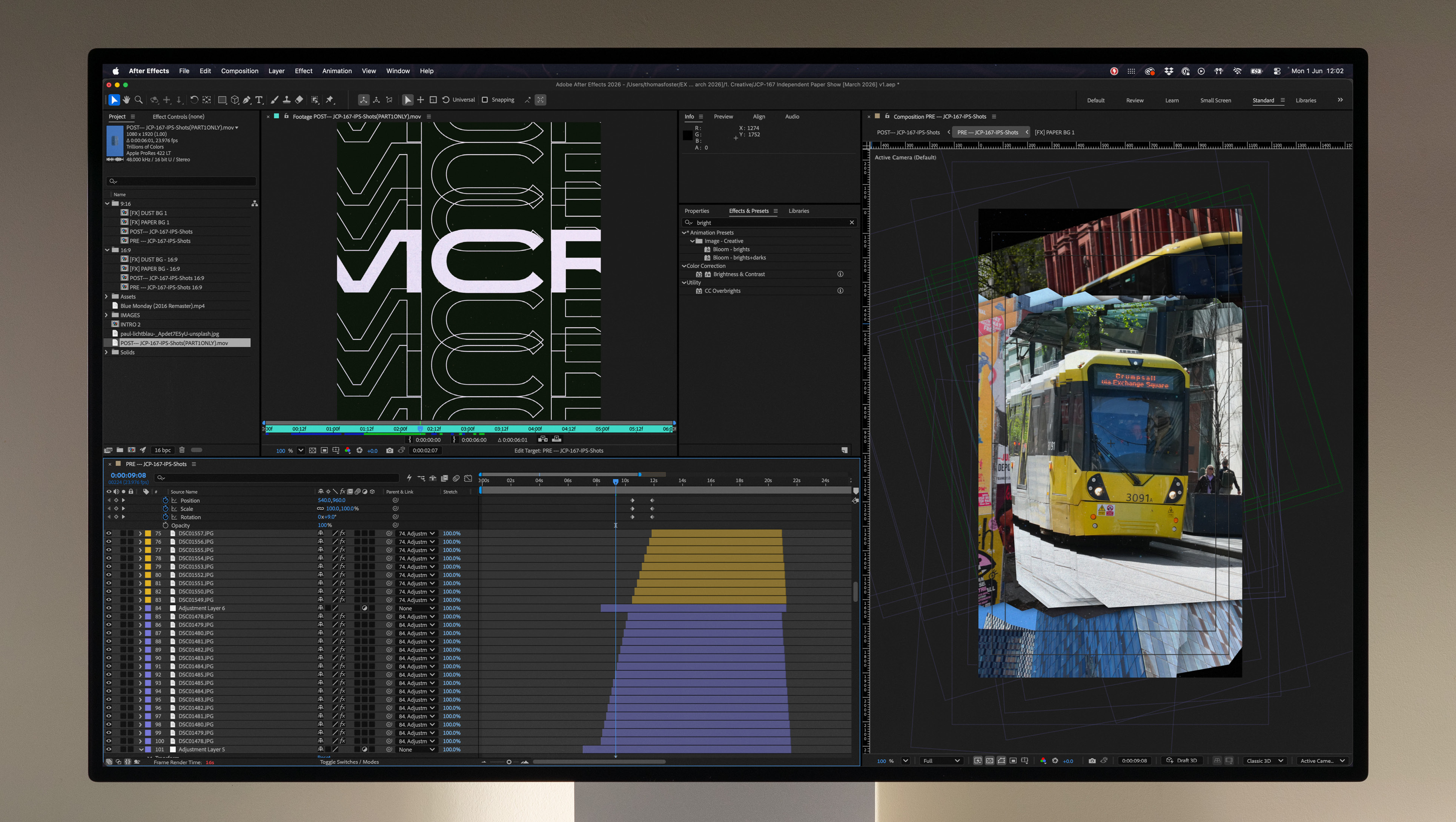Viewport: 1456px width, 822px height.
Task: Expand the Assets folder in Project panel
Action: (106, 297)
